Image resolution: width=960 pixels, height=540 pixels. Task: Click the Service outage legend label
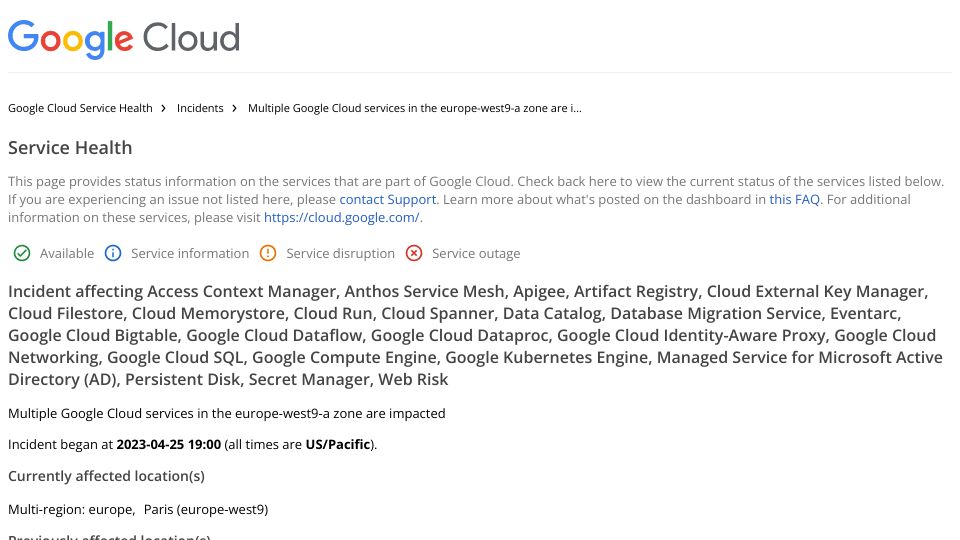tap(476, 253)
